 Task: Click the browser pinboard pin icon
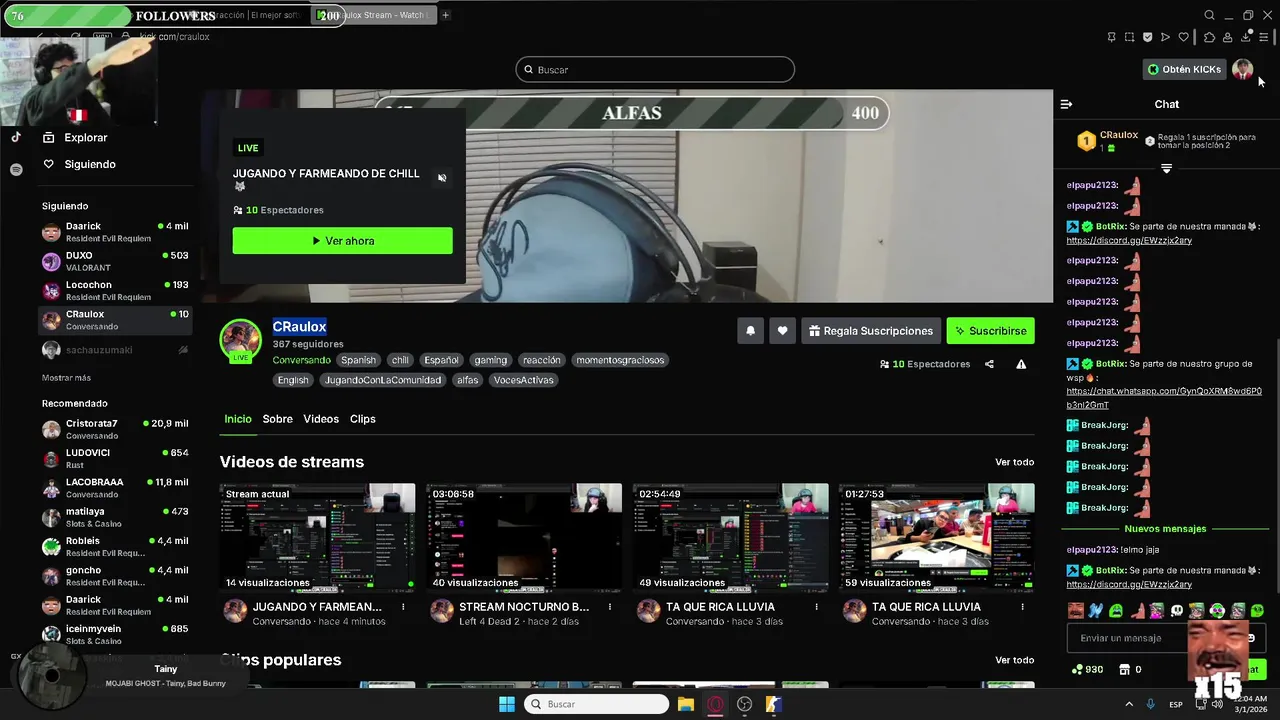pyautogui.click(x=1111, y=37)
